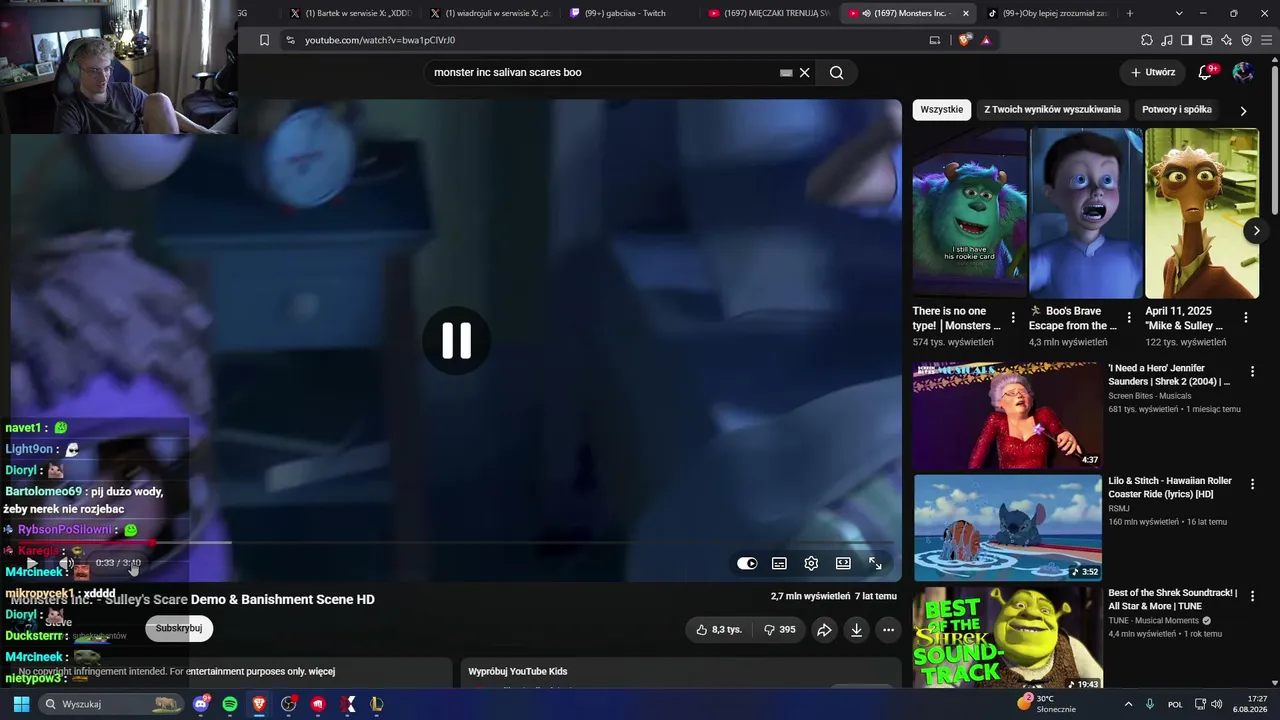Switch to the Bartek w serwisie X tab
Screen dimensions: 1280x720
coord(350,13)
